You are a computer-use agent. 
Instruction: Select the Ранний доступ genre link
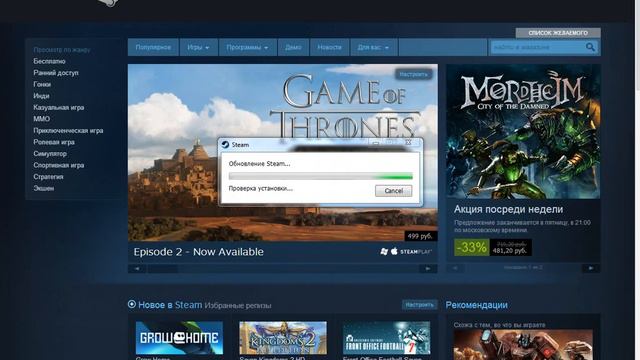coord(56,73)
